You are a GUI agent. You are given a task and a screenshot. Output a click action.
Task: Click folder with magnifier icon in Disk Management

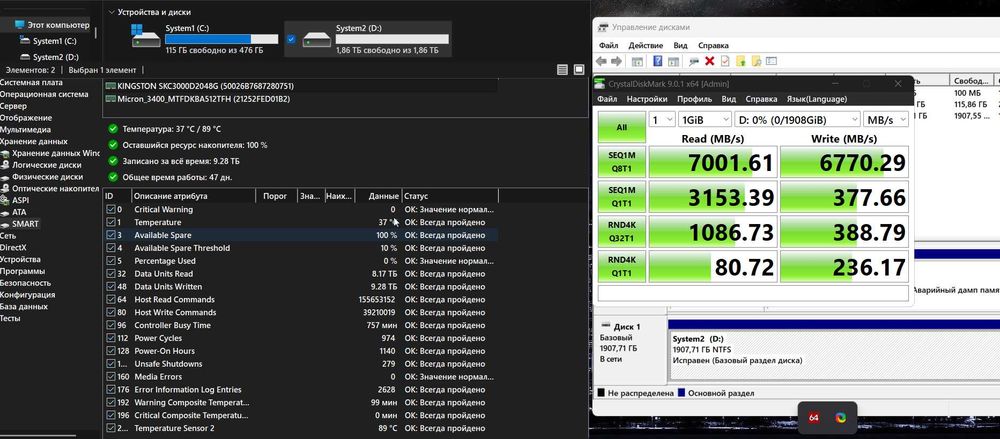click(756, 61)
